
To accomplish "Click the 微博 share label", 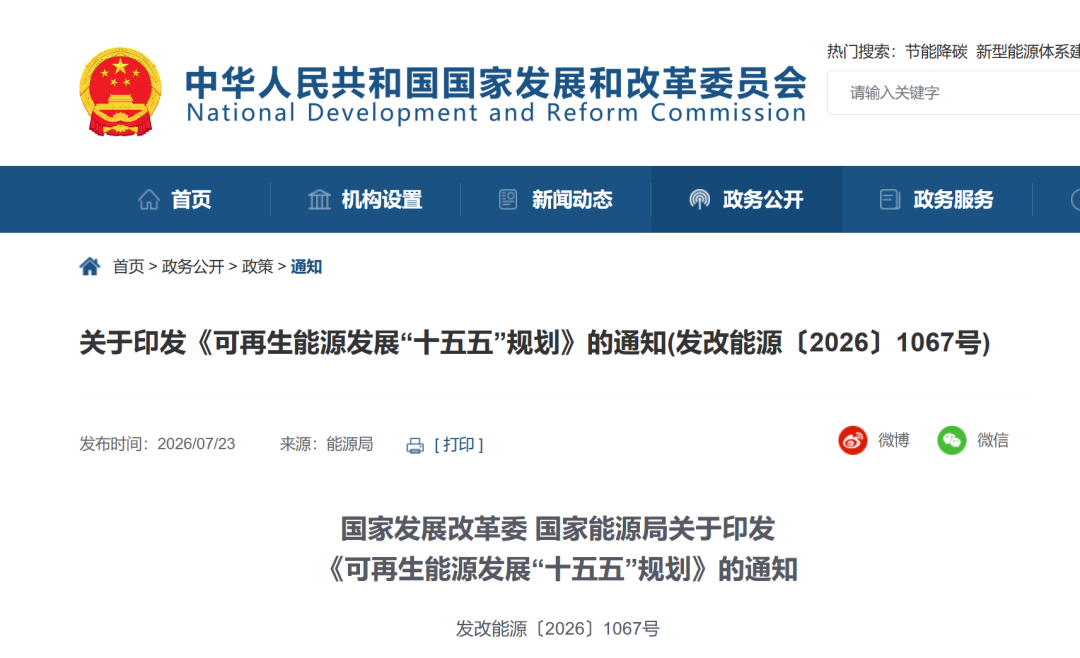I will 894,440.
